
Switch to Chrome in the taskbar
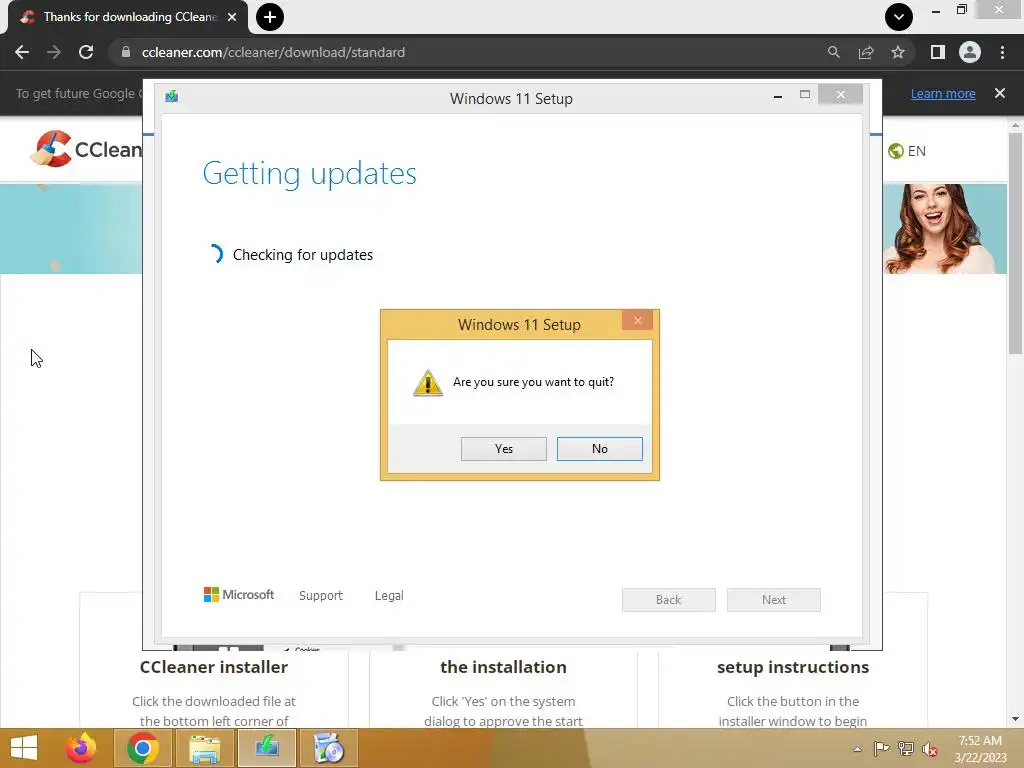coord(143,748)
